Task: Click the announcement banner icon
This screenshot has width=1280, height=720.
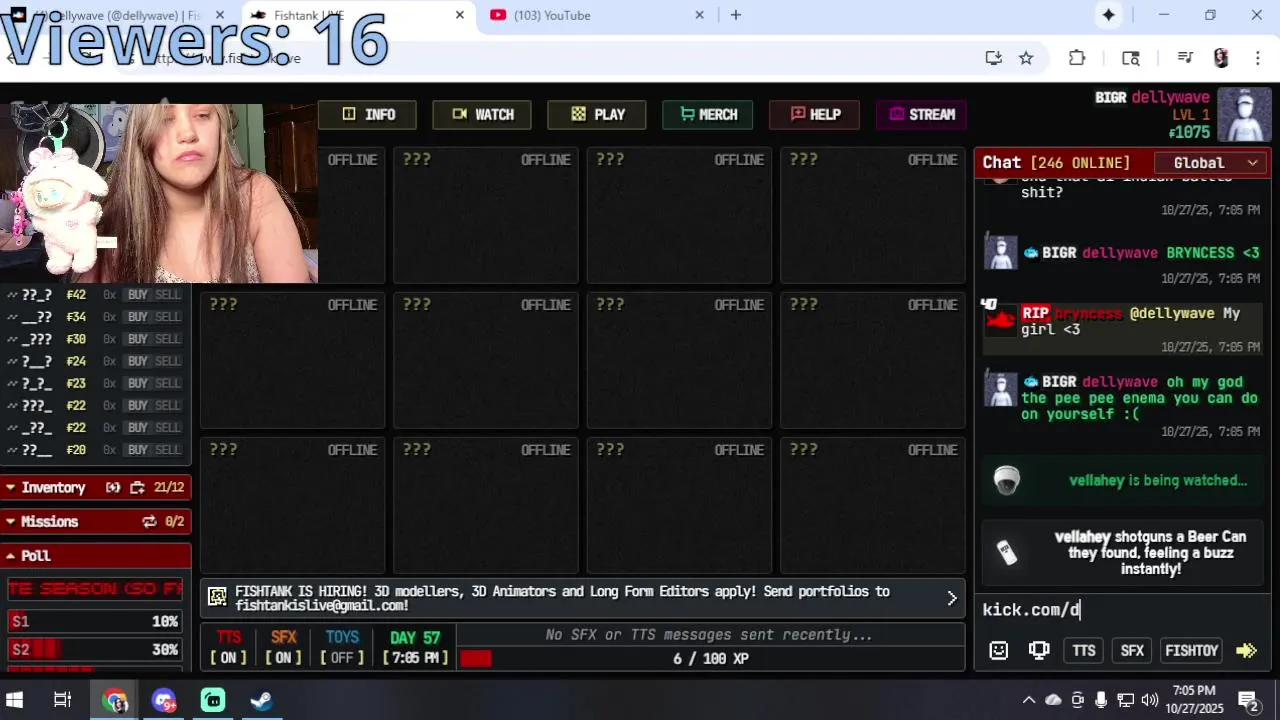Action: click(x=217, y=598)
